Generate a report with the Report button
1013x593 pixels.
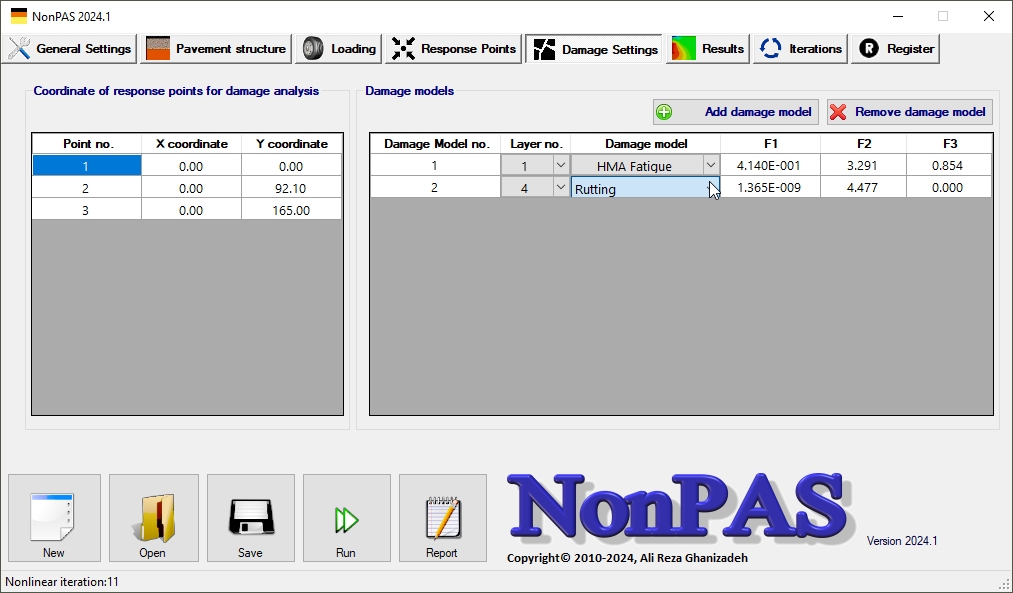pyautogui.click(x=442, y=518)
